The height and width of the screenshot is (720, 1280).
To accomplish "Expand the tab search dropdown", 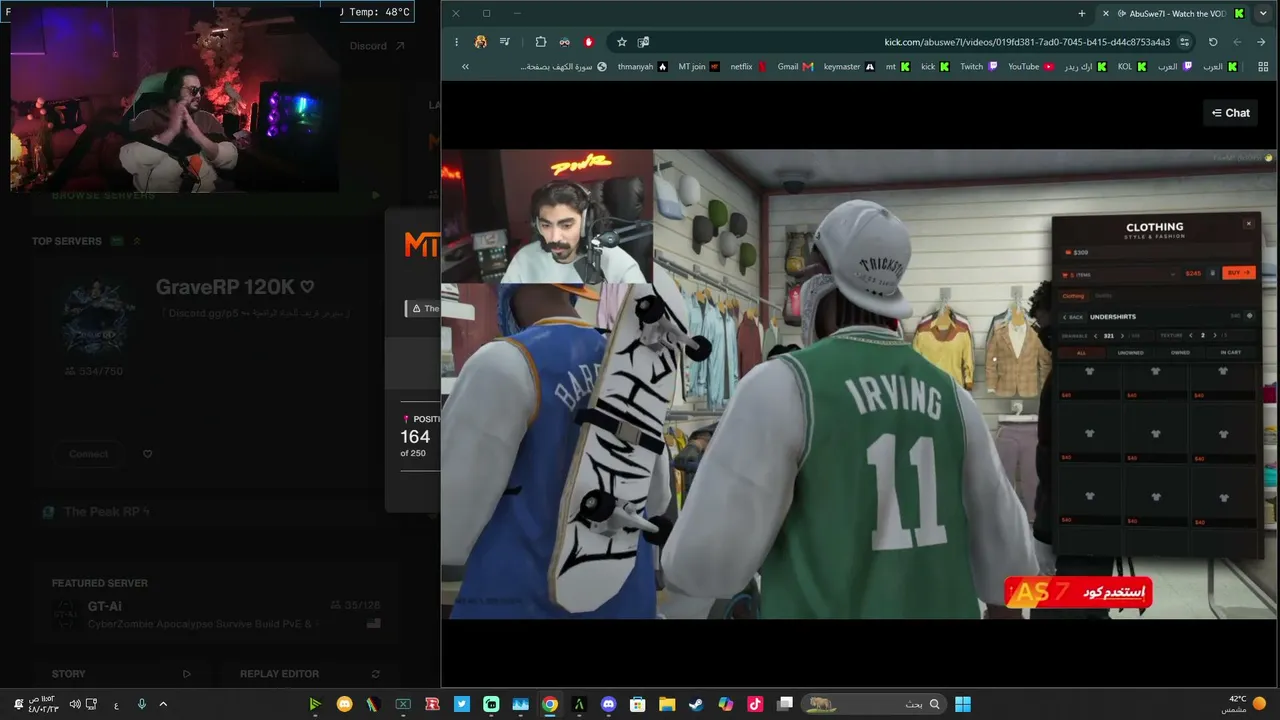I will coord(1262,13).
